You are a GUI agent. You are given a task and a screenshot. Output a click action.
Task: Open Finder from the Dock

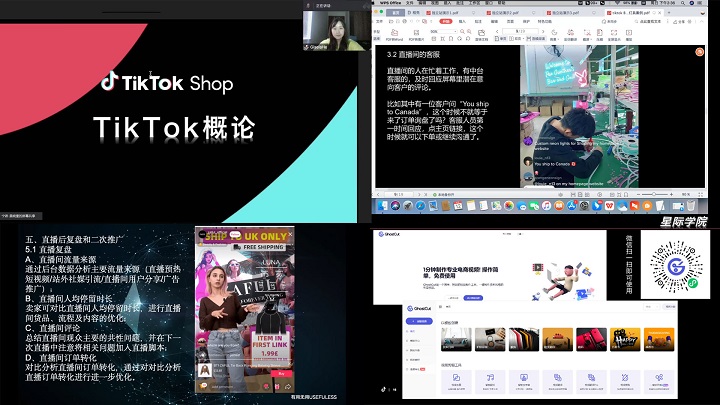[382, 206]
